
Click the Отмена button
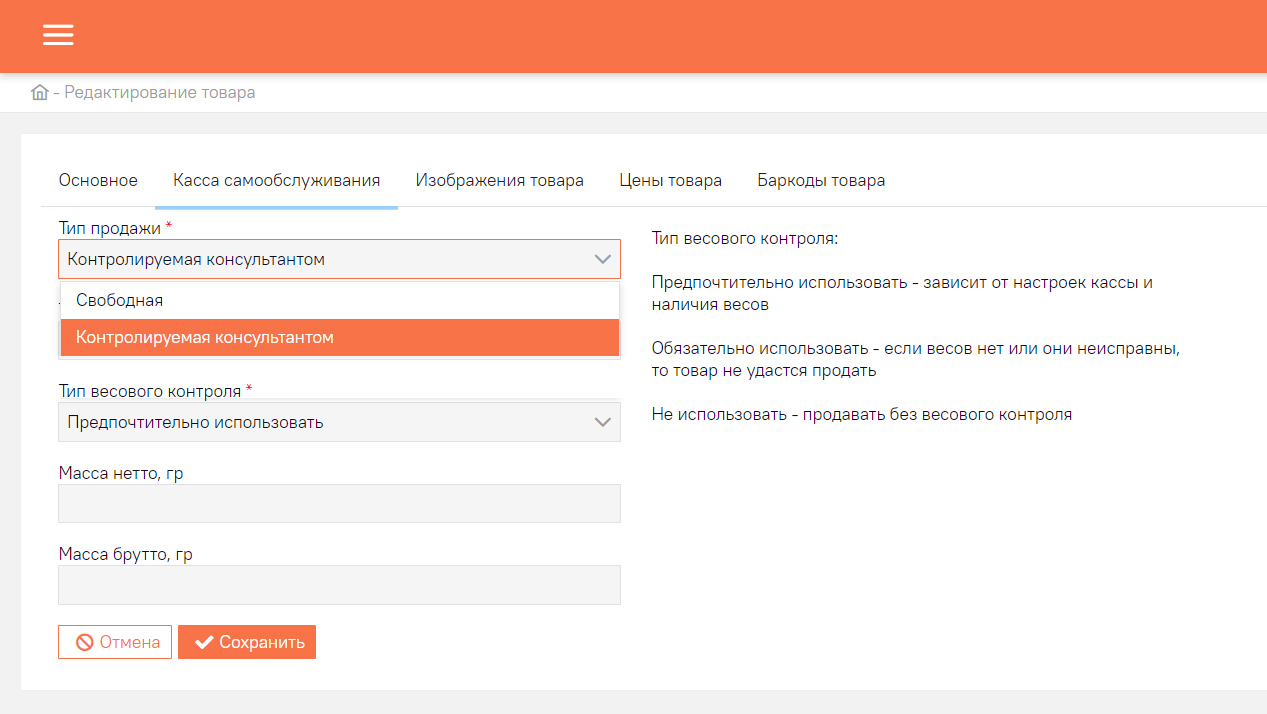coord(115,642)
